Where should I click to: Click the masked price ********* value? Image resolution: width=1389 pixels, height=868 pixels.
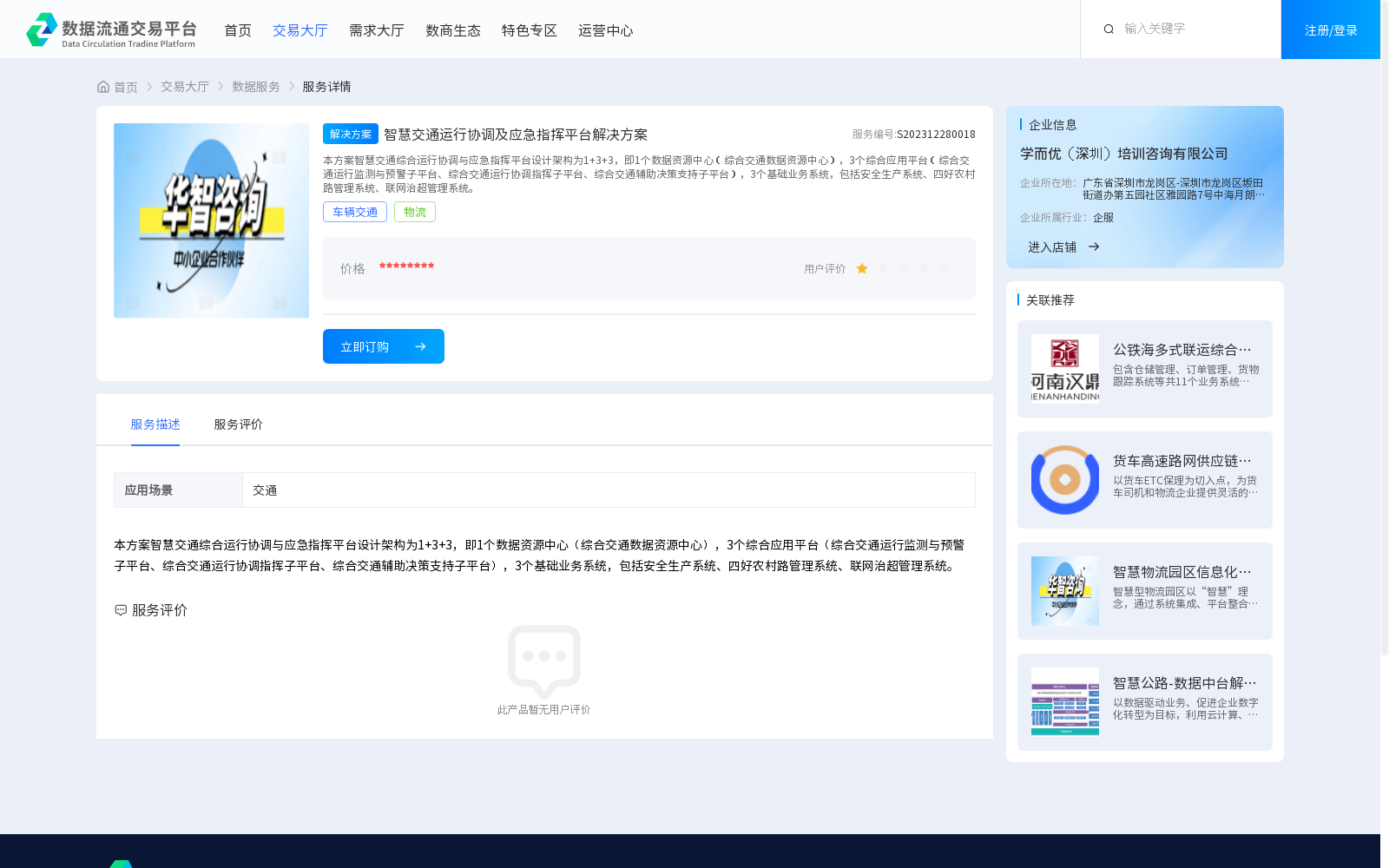[x=406, y=267]
